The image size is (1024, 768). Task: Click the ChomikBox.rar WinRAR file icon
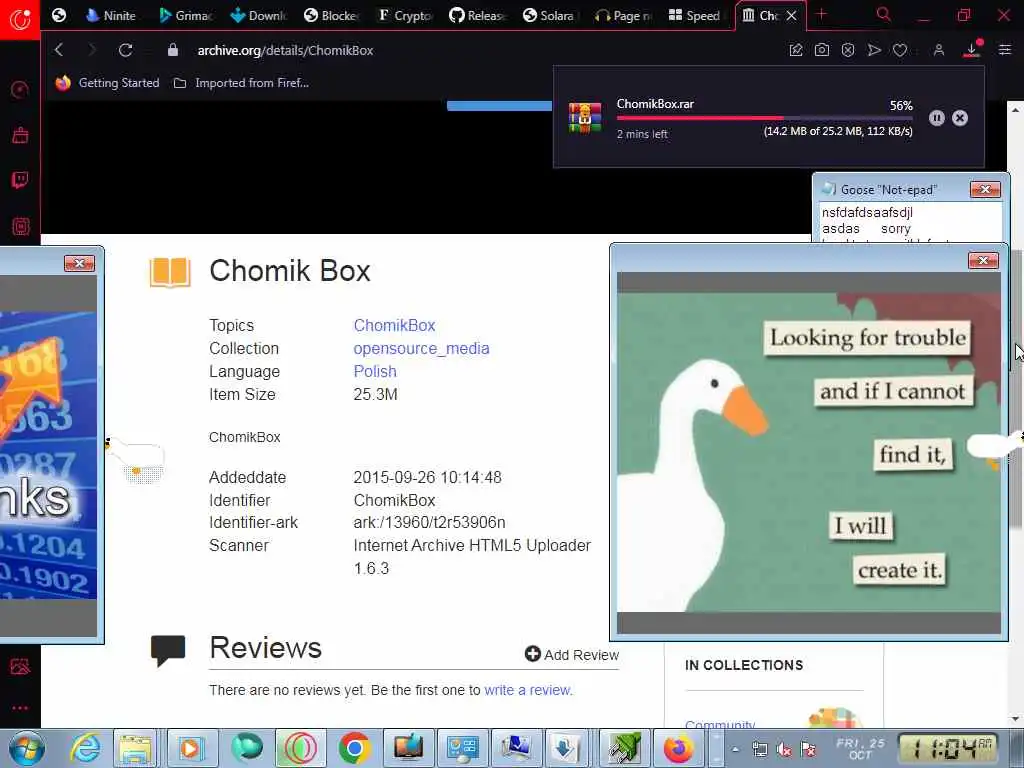tap(585, 118)
